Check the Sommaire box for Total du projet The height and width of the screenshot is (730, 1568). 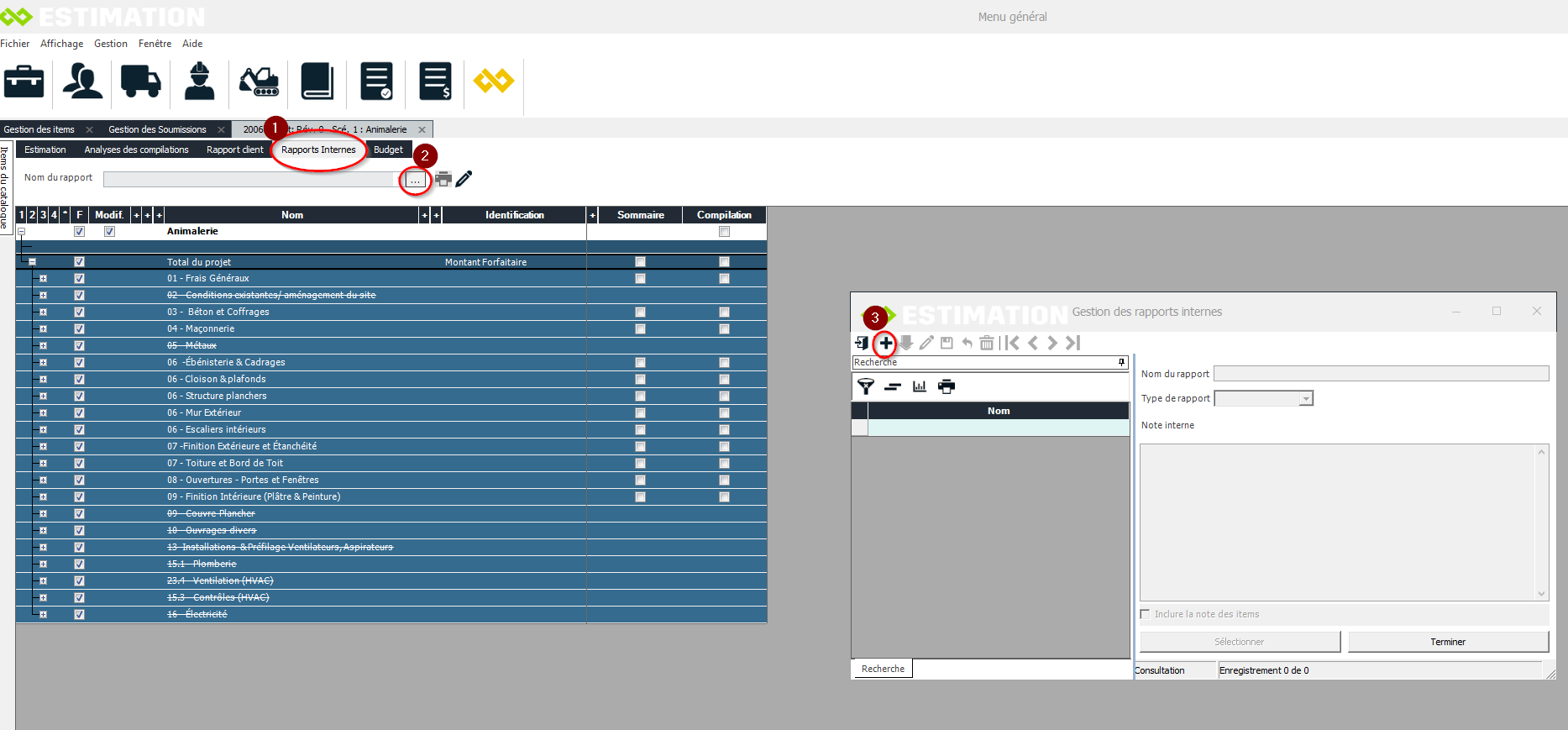tap(640, 262)
